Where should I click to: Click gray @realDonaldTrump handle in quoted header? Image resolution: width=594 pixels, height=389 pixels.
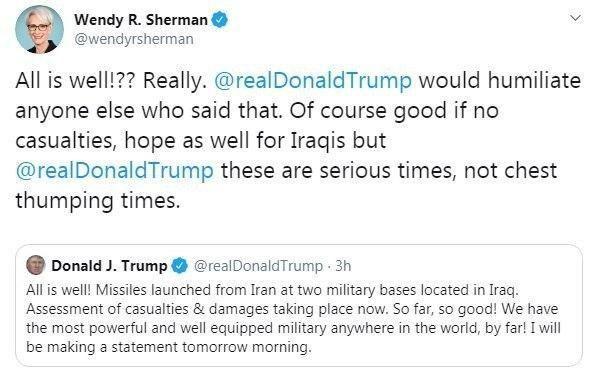tap(258, 266)
